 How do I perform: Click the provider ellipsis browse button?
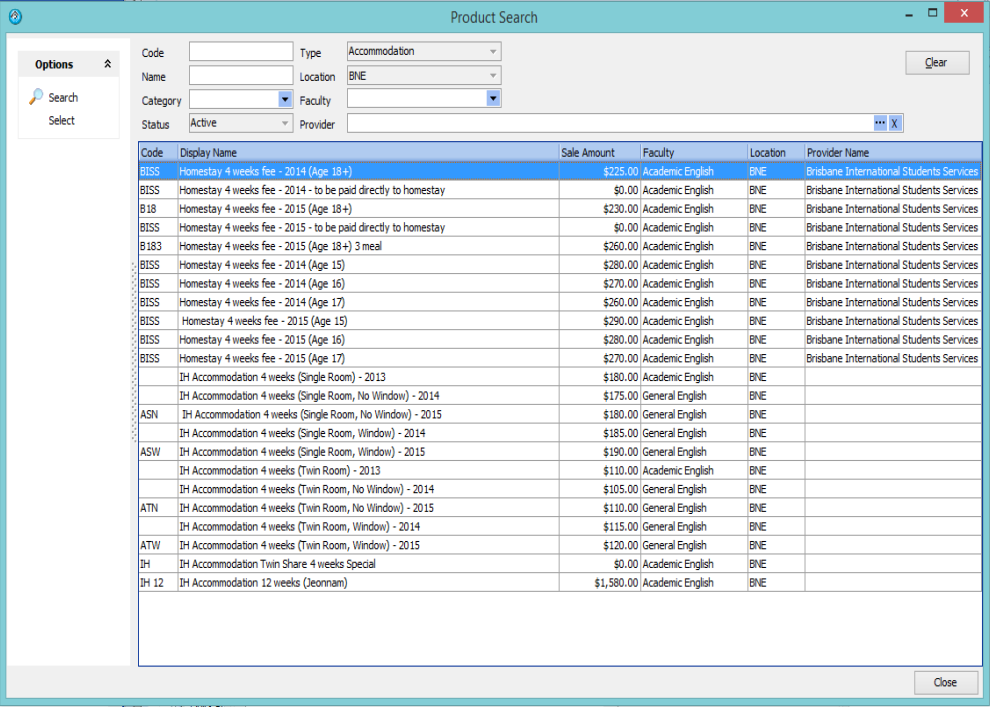click(880, 123)
